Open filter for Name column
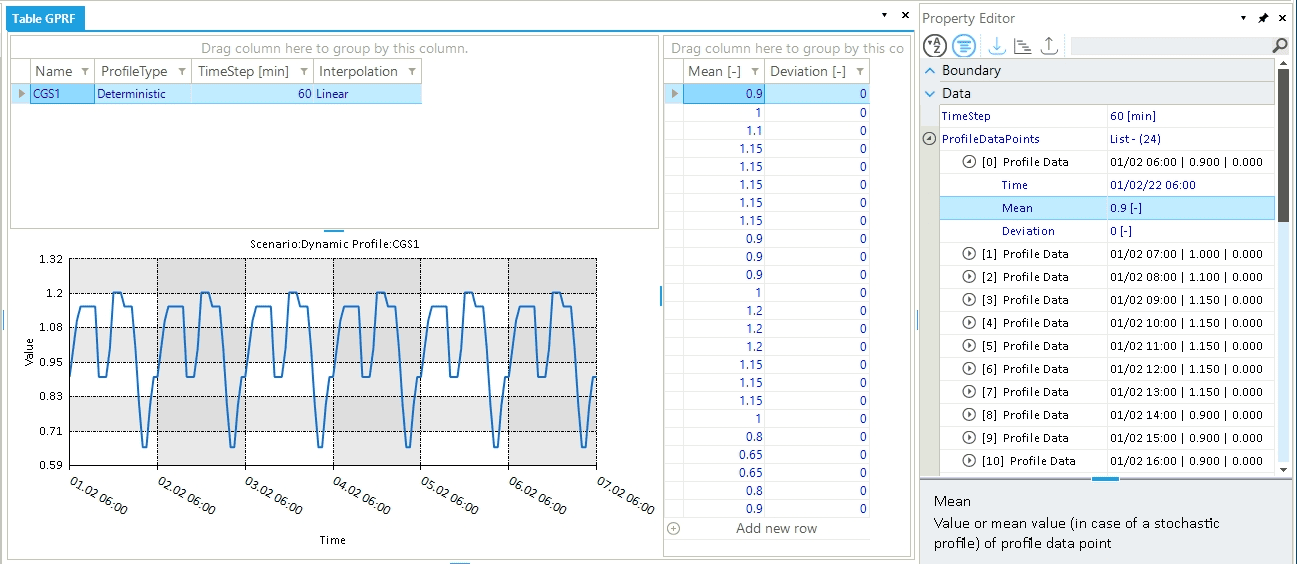Viewport: 1297px width, 564px height. (84, 72)
